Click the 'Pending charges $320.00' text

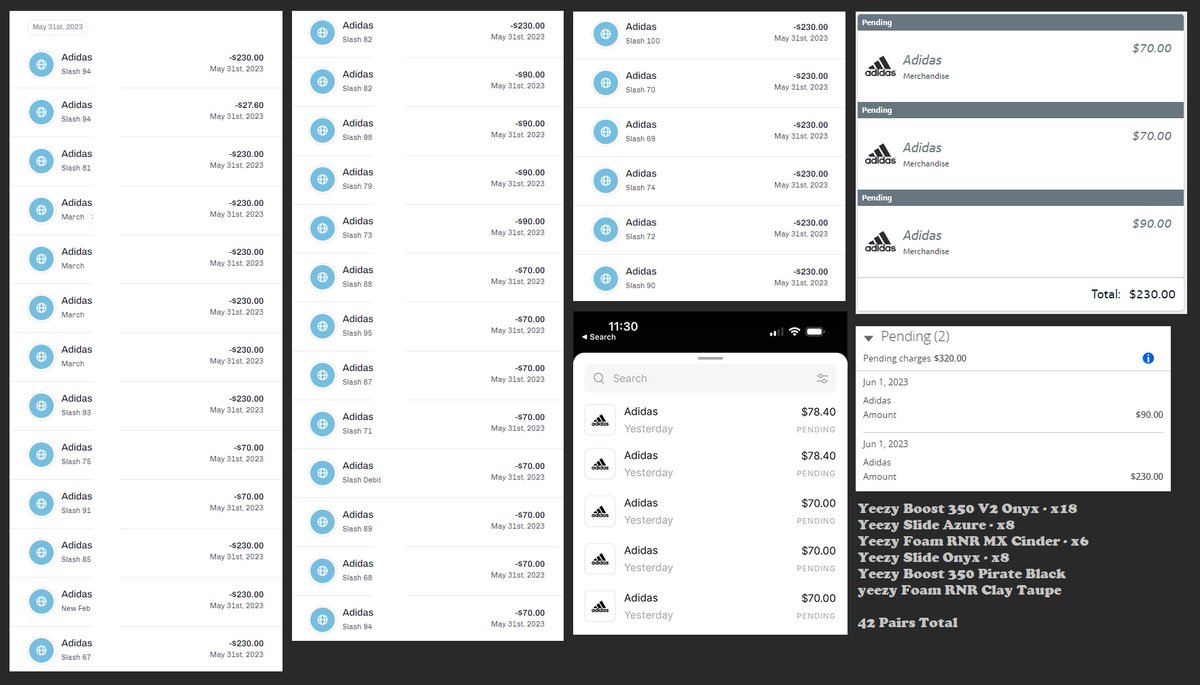coord(915,358)
